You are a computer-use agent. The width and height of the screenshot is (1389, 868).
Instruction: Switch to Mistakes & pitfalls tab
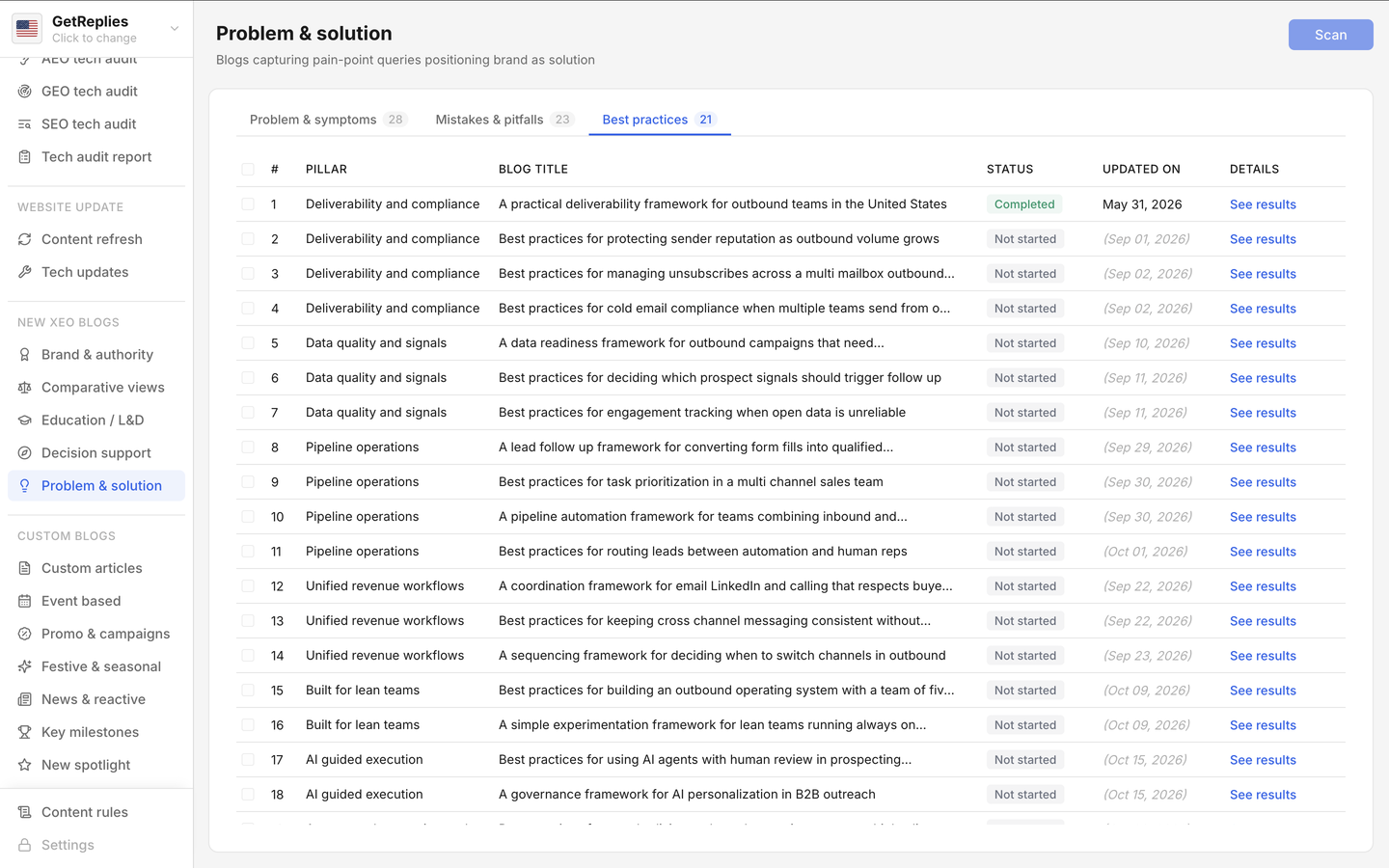tap(504, 120)
